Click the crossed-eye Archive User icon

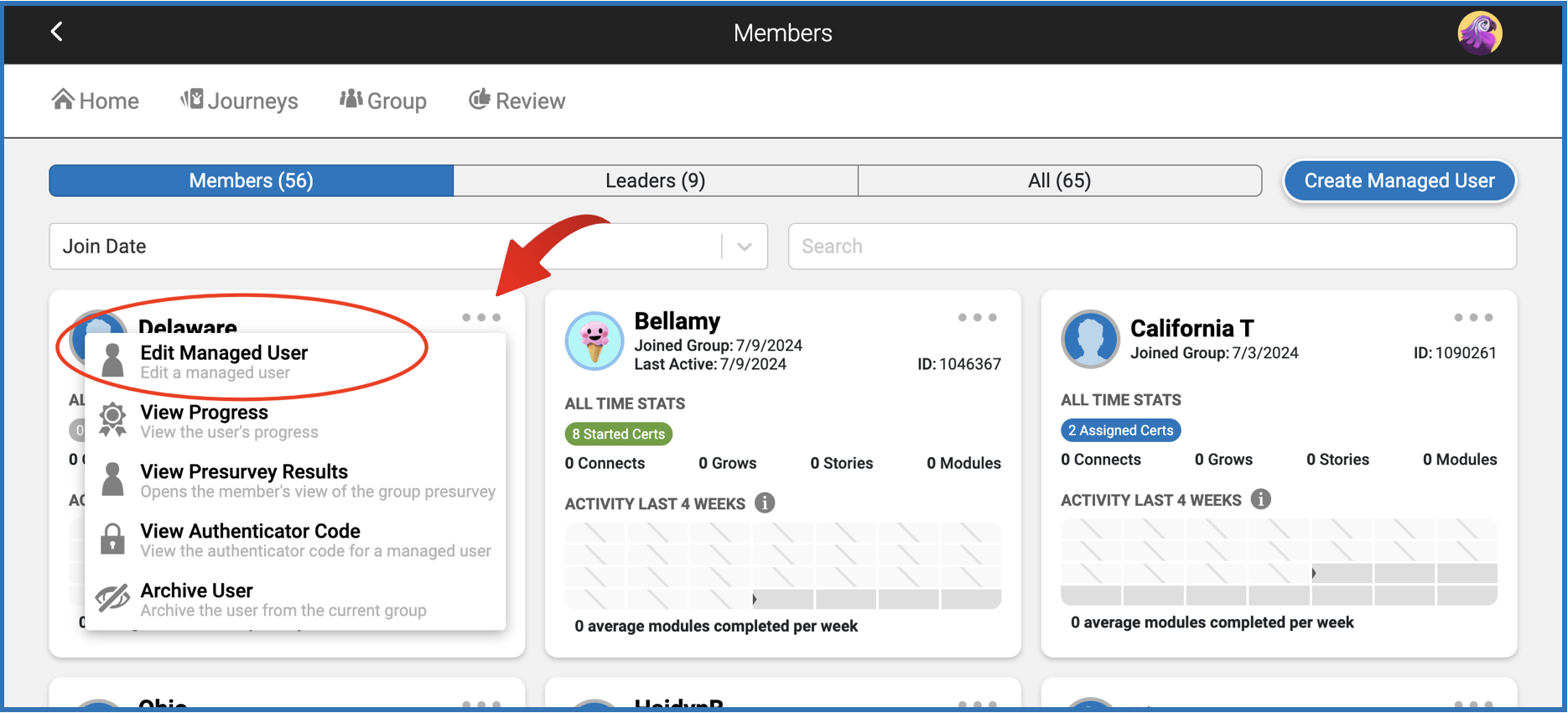[x=112, y=599]
